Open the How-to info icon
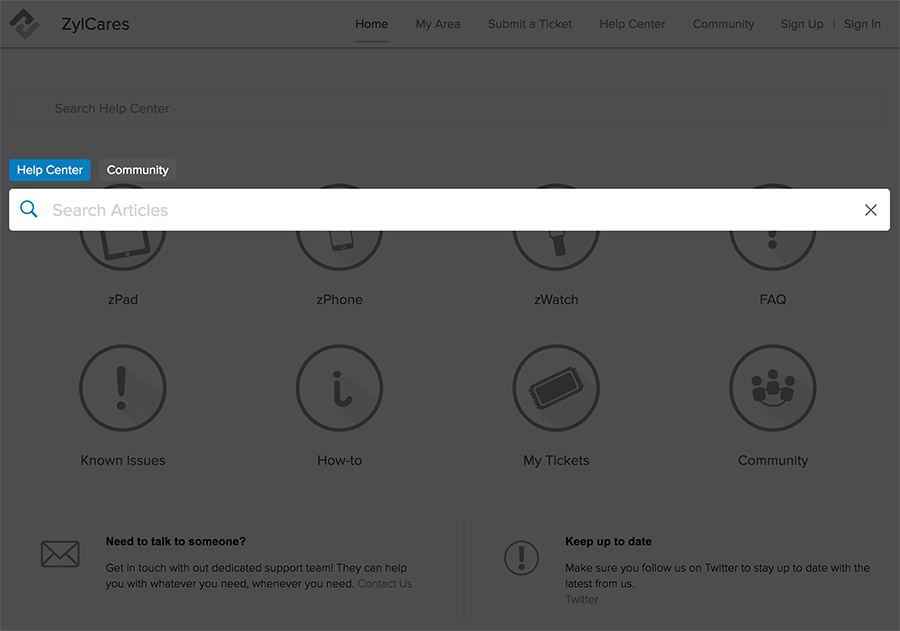Viewport: 900px width, 631px height. point(339,388)
